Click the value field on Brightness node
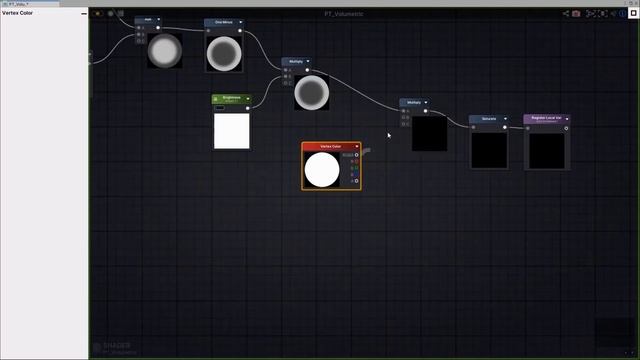640x360 pixels. (220, 108)
